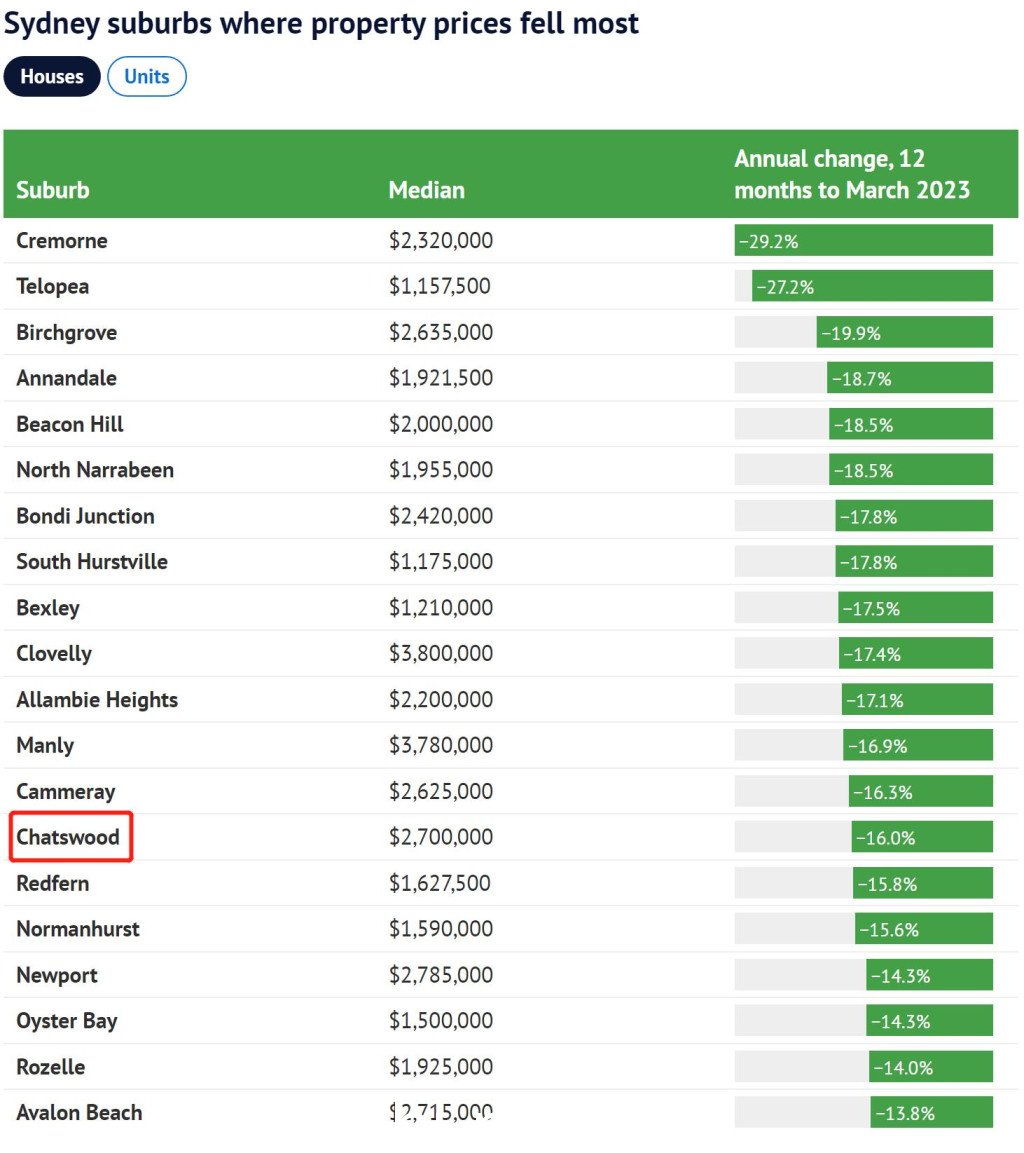Image resolution: width=1024 pixels, height=1153 pixels.
Task: Click the Annual change column header
Action: pyautogui.click(x=852, y=174)
